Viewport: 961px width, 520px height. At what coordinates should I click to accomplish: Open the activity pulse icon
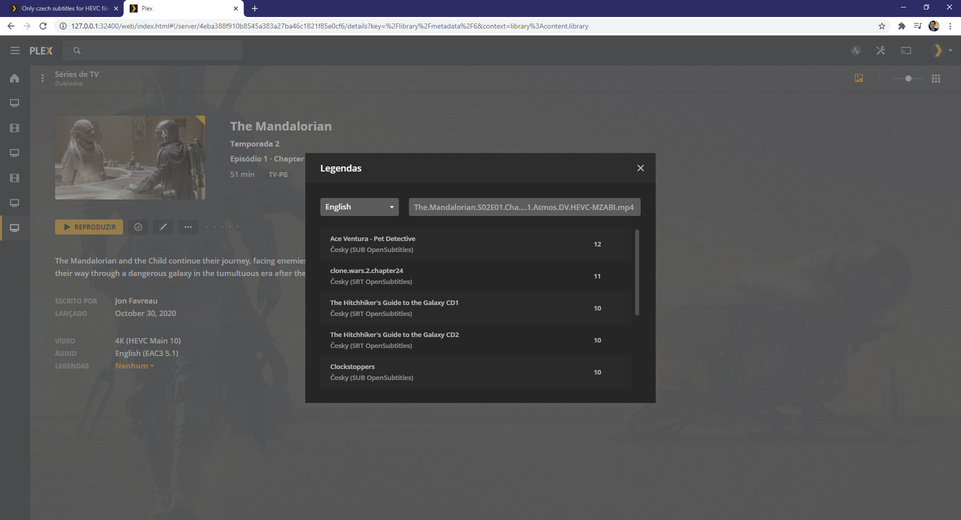click(x=856, y=51)
